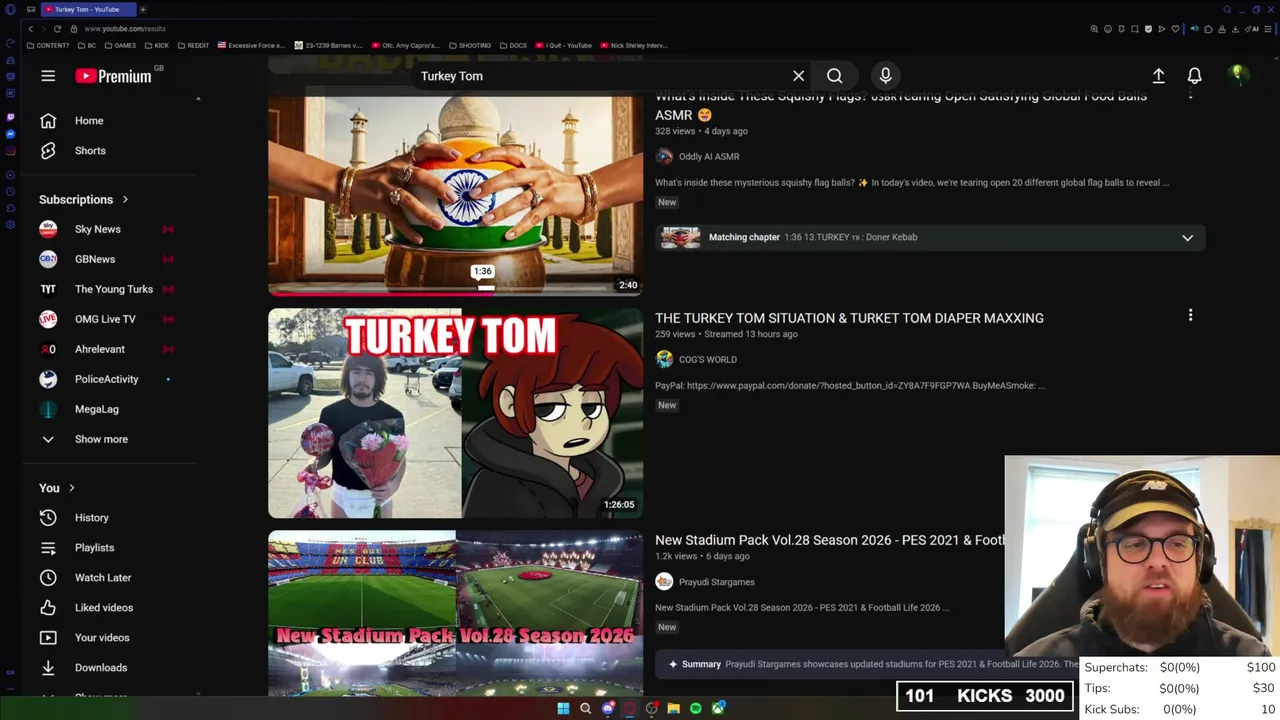This screenshot has height=720, width=1280.
Task: Click the browser address bar URL
Action: coord(125,29)
